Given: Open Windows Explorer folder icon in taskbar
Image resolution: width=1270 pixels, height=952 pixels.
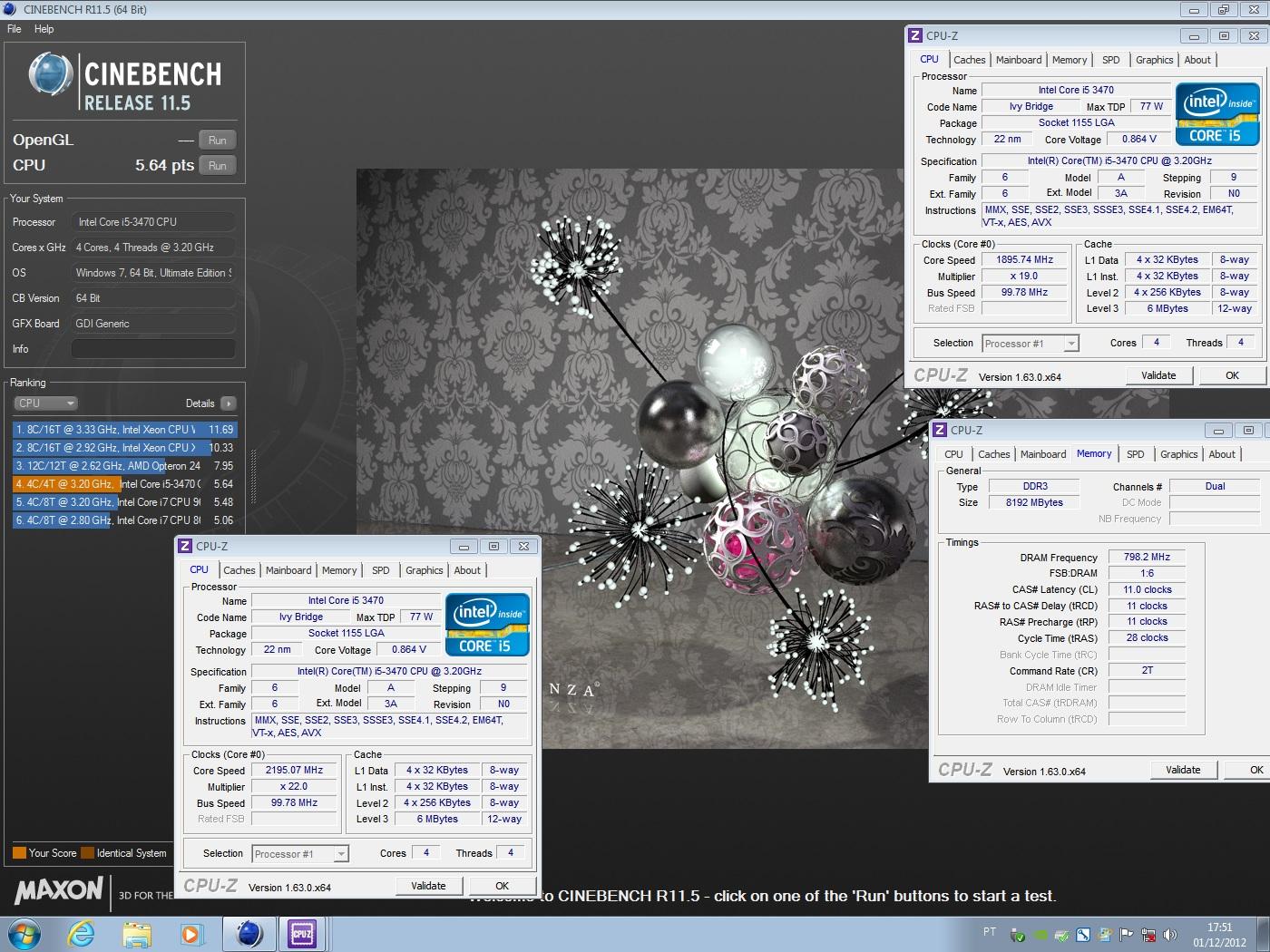Looking at the screenshot, I should (137, 933).
